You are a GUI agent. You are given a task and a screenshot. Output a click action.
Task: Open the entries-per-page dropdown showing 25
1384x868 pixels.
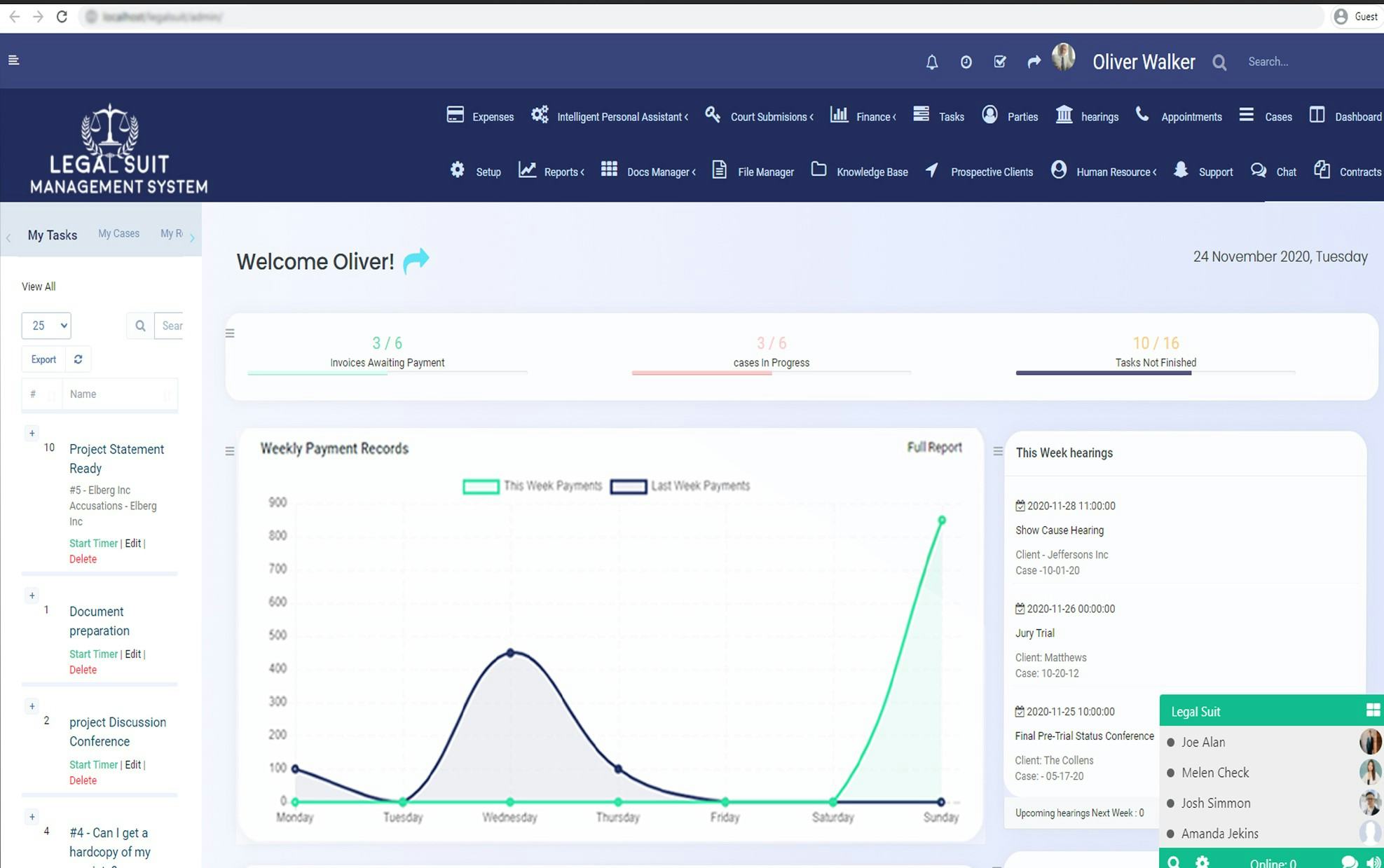click(x=46, y=326)
